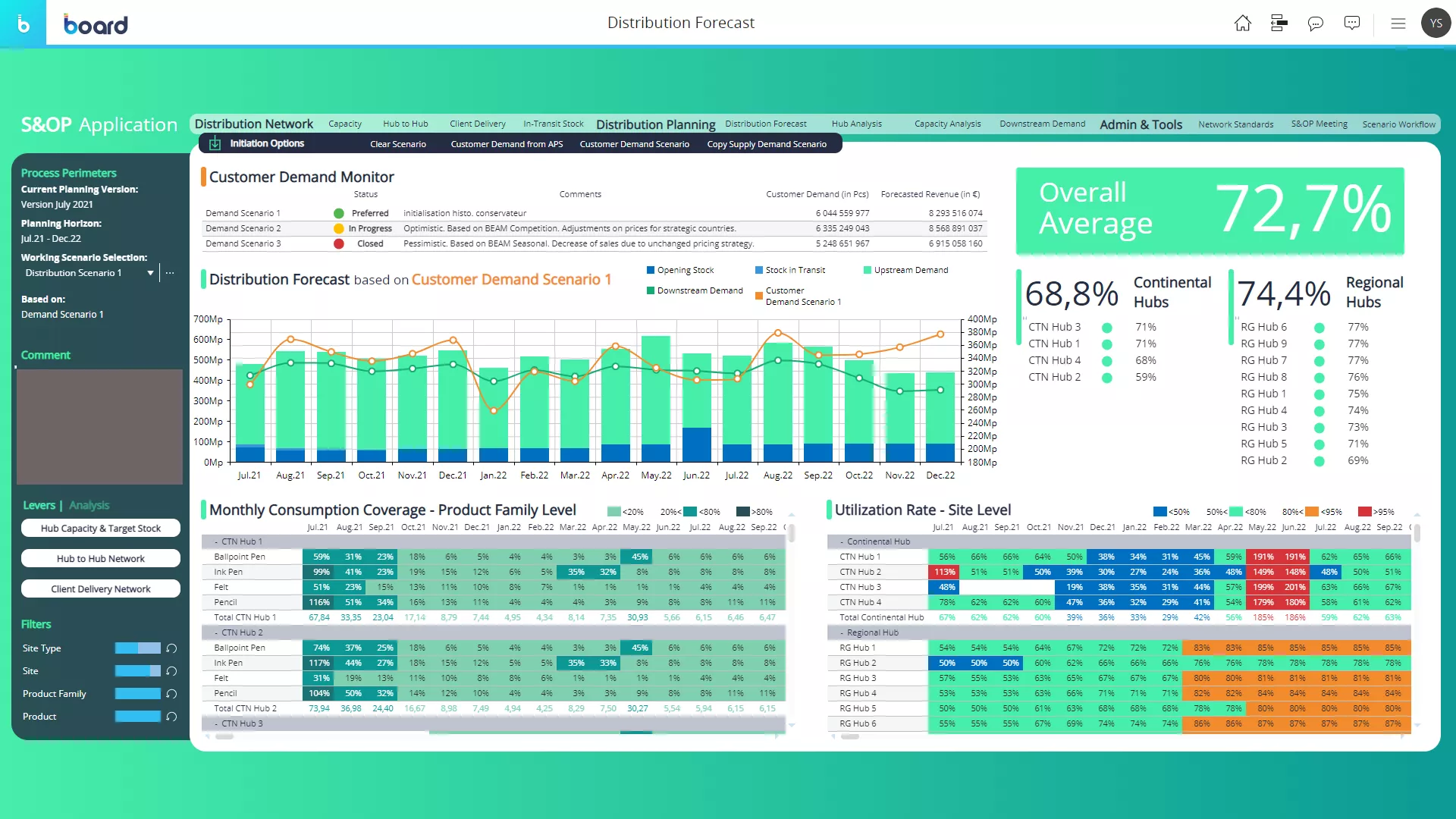The height and width of the screenshot is (819, 1456).
Task: Expand the Distribution Scenario 1 selector
Action: (x=149, y=272)
